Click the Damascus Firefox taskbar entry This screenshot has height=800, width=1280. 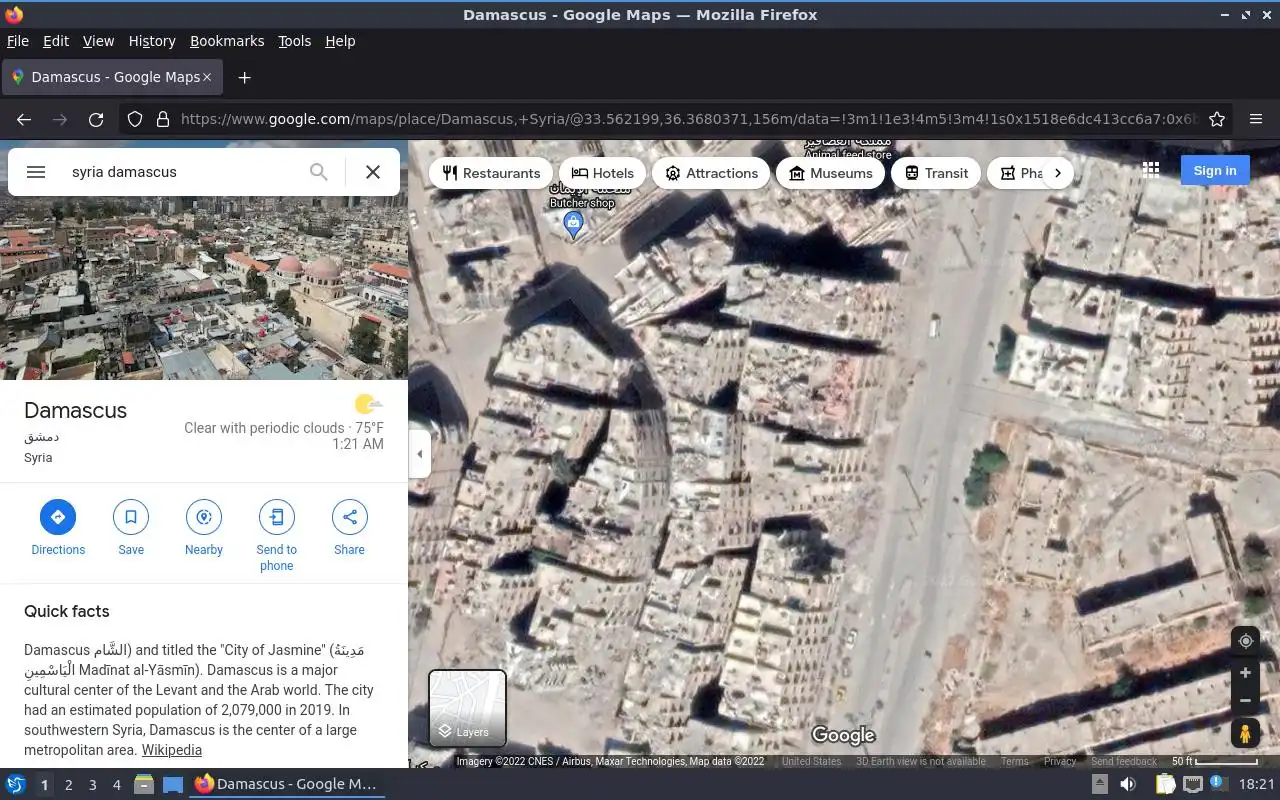286,784
